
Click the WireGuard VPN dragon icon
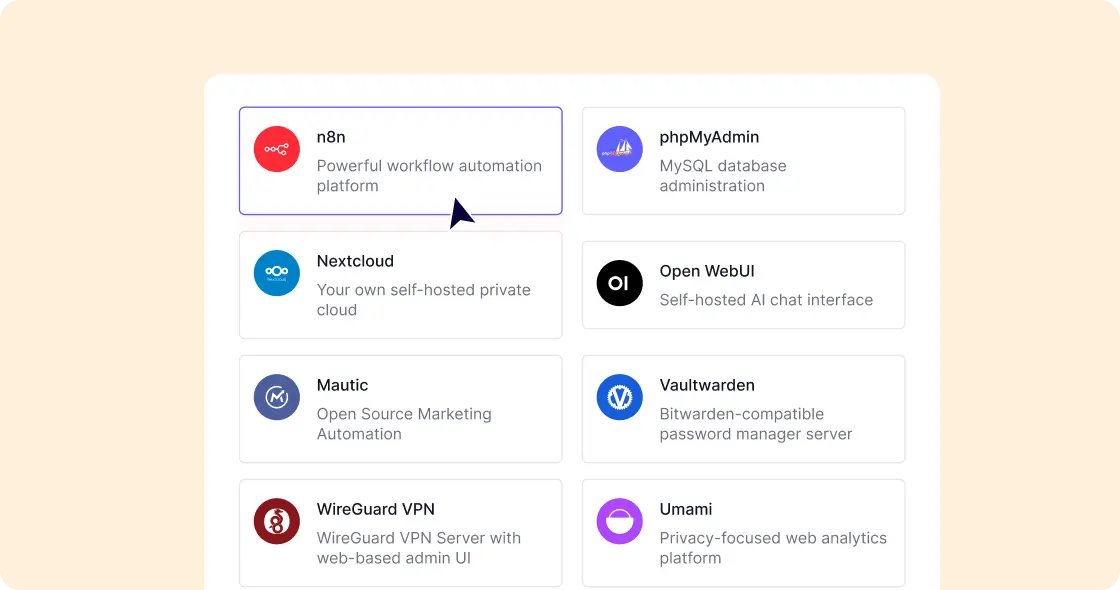[276, 520]
